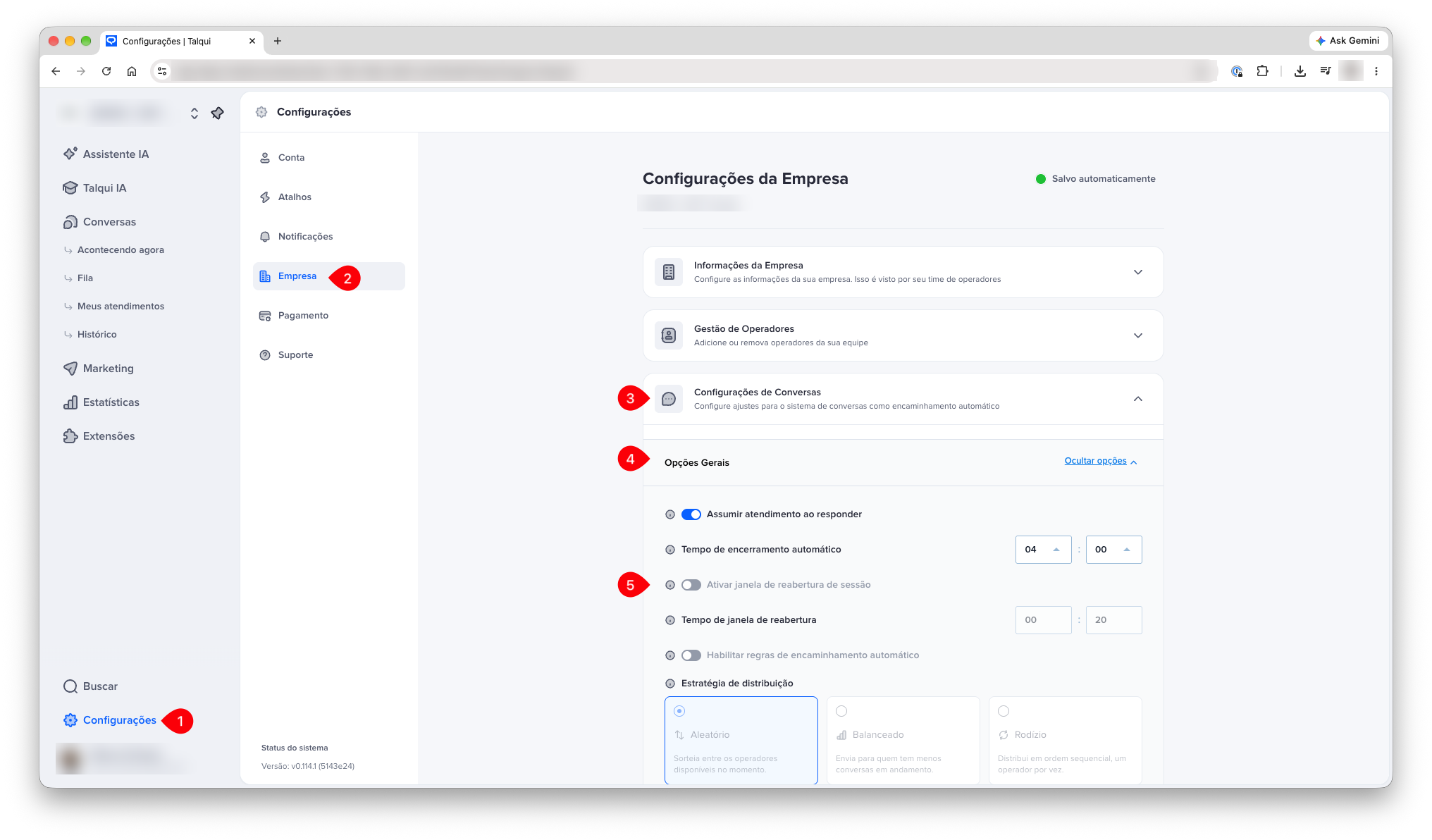The image size is (1432, 840).
Task: Click the Ask Gemini button
Action: (1347, 41)
